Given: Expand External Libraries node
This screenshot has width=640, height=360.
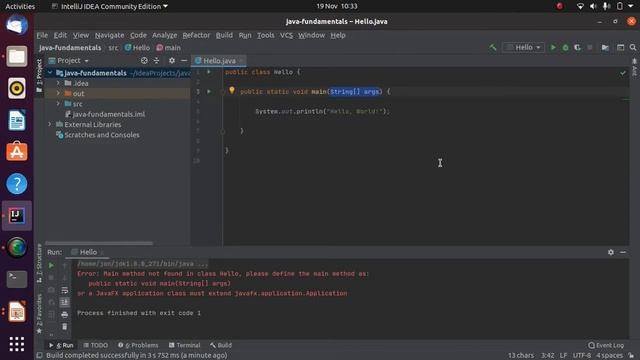Looking at the screenshot, I should 50,124.
